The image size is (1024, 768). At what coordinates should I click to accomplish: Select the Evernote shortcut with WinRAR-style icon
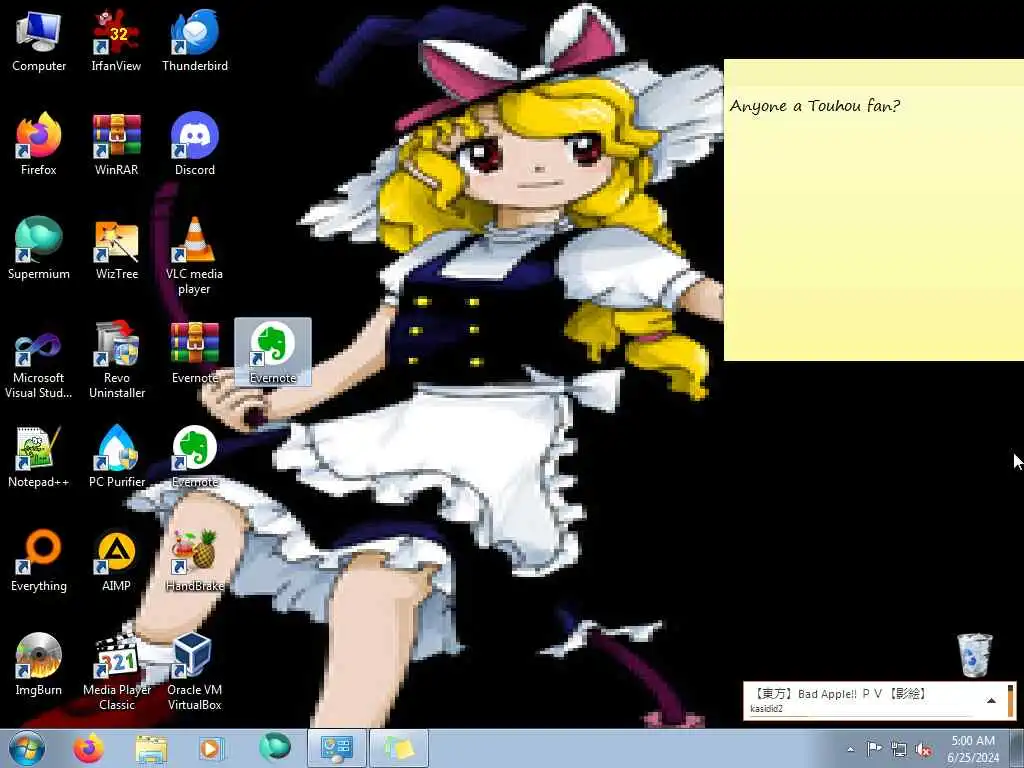(x=195, y=353)
